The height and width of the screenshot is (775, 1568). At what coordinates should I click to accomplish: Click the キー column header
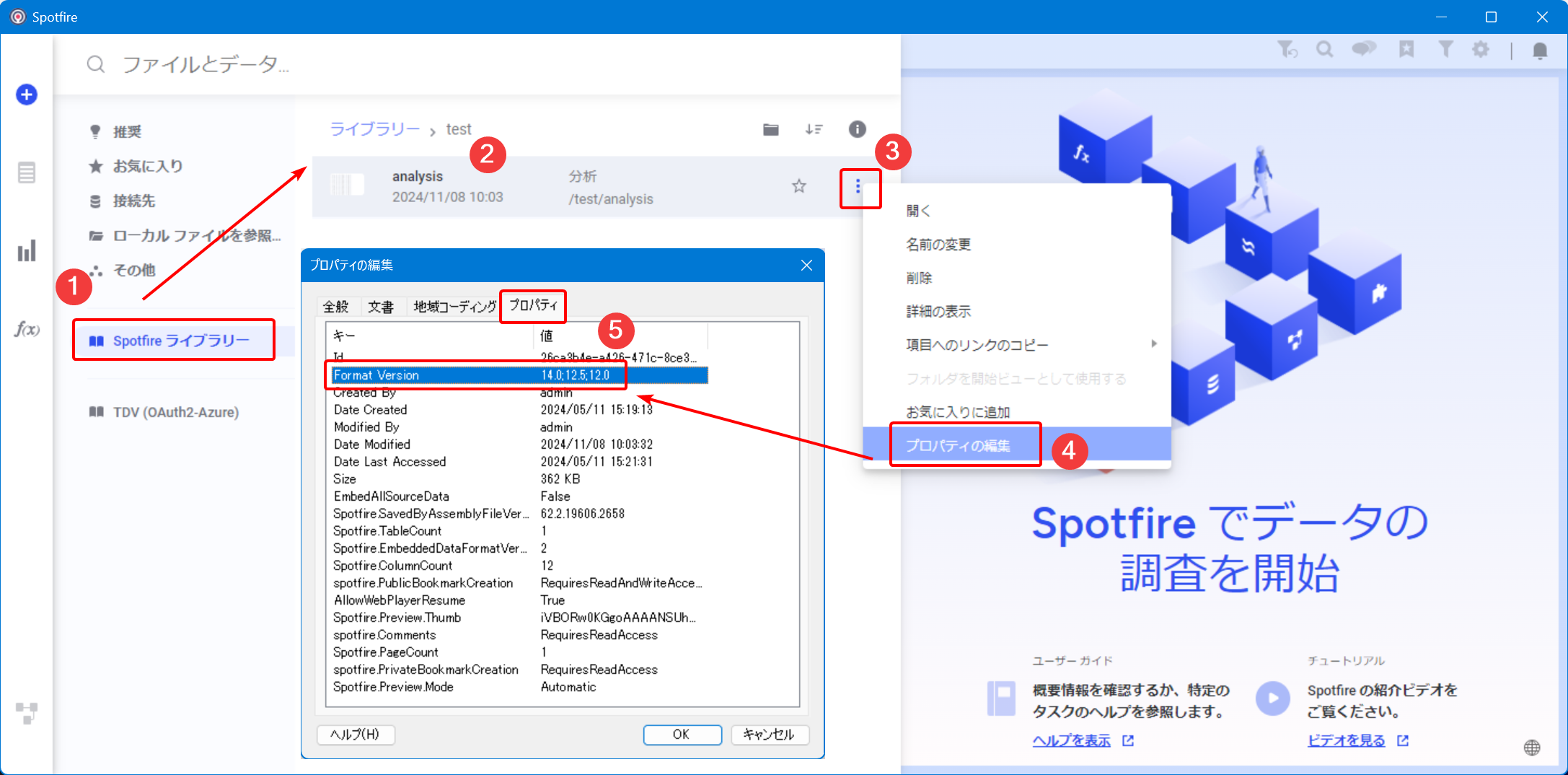point(431,336)
